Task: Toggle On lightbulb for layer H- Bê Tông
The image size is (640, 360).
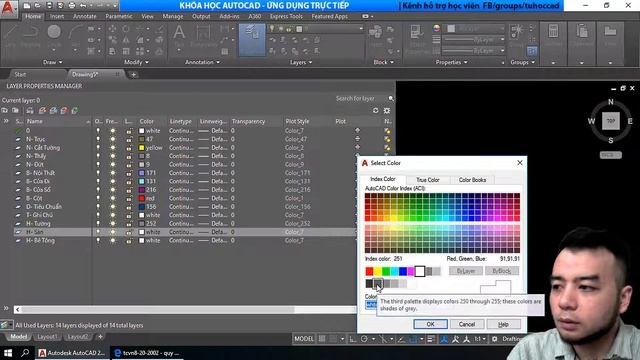Action: point(98,240)
